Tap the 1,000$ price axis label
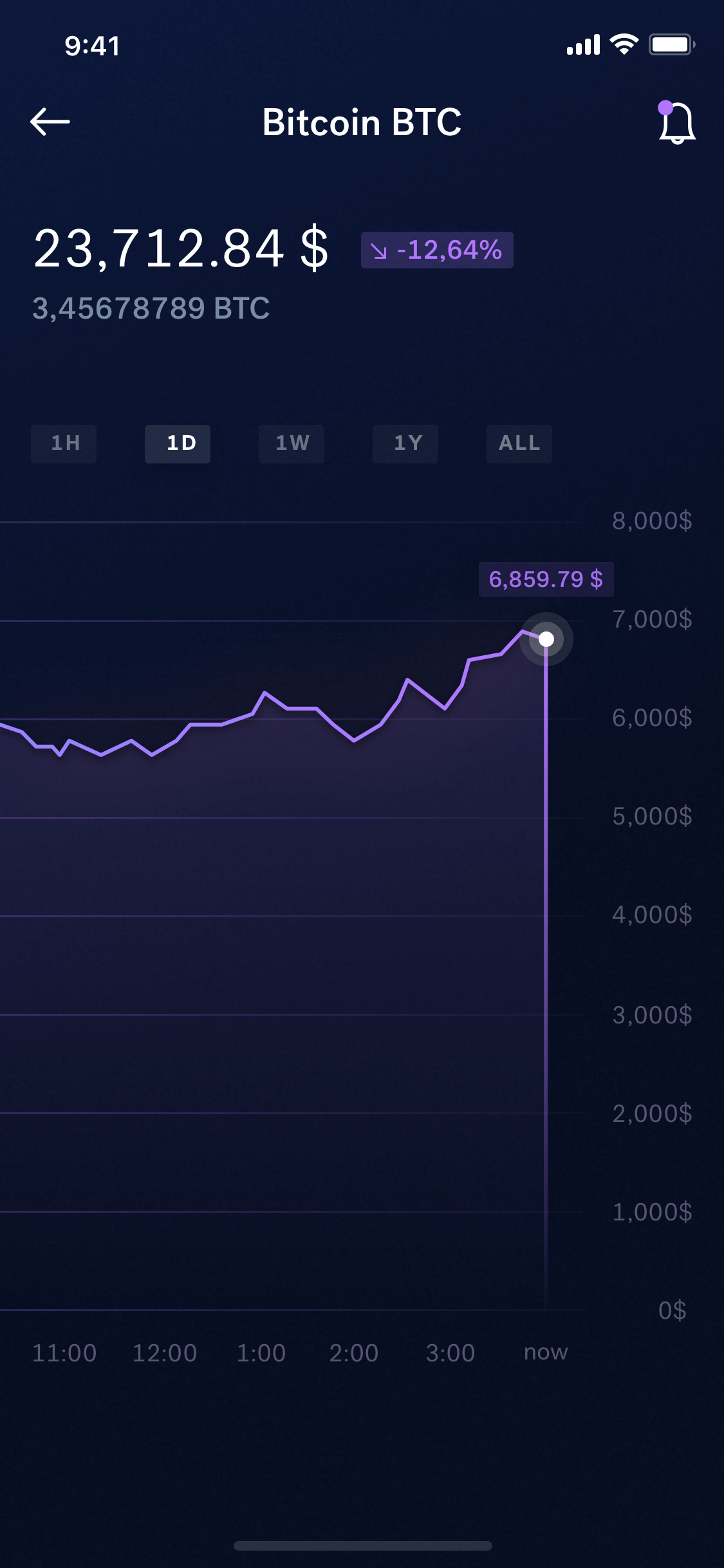The height and width of the screenshot is (1568, 724). 652,1212
